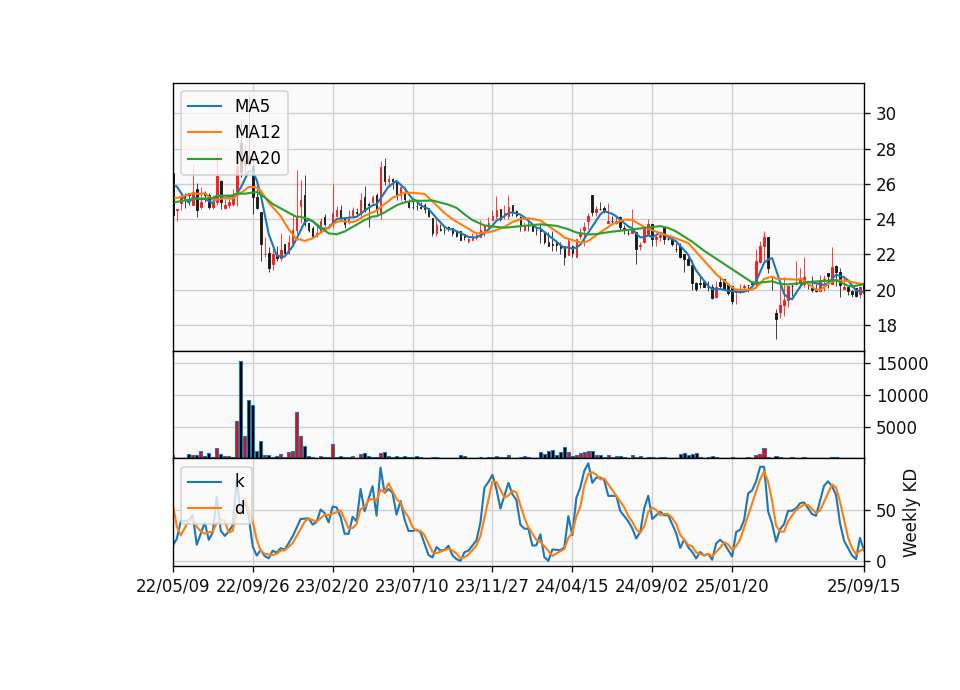Click the d legend label
The width and height of the screenshot is (960, 690).
[240, 508]
